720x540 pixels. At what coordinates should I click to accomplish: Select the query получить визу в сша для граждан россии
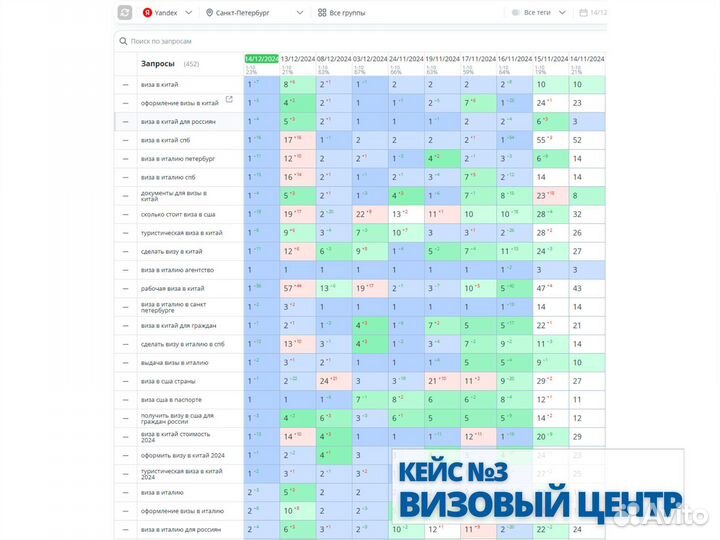click(177, 419)
